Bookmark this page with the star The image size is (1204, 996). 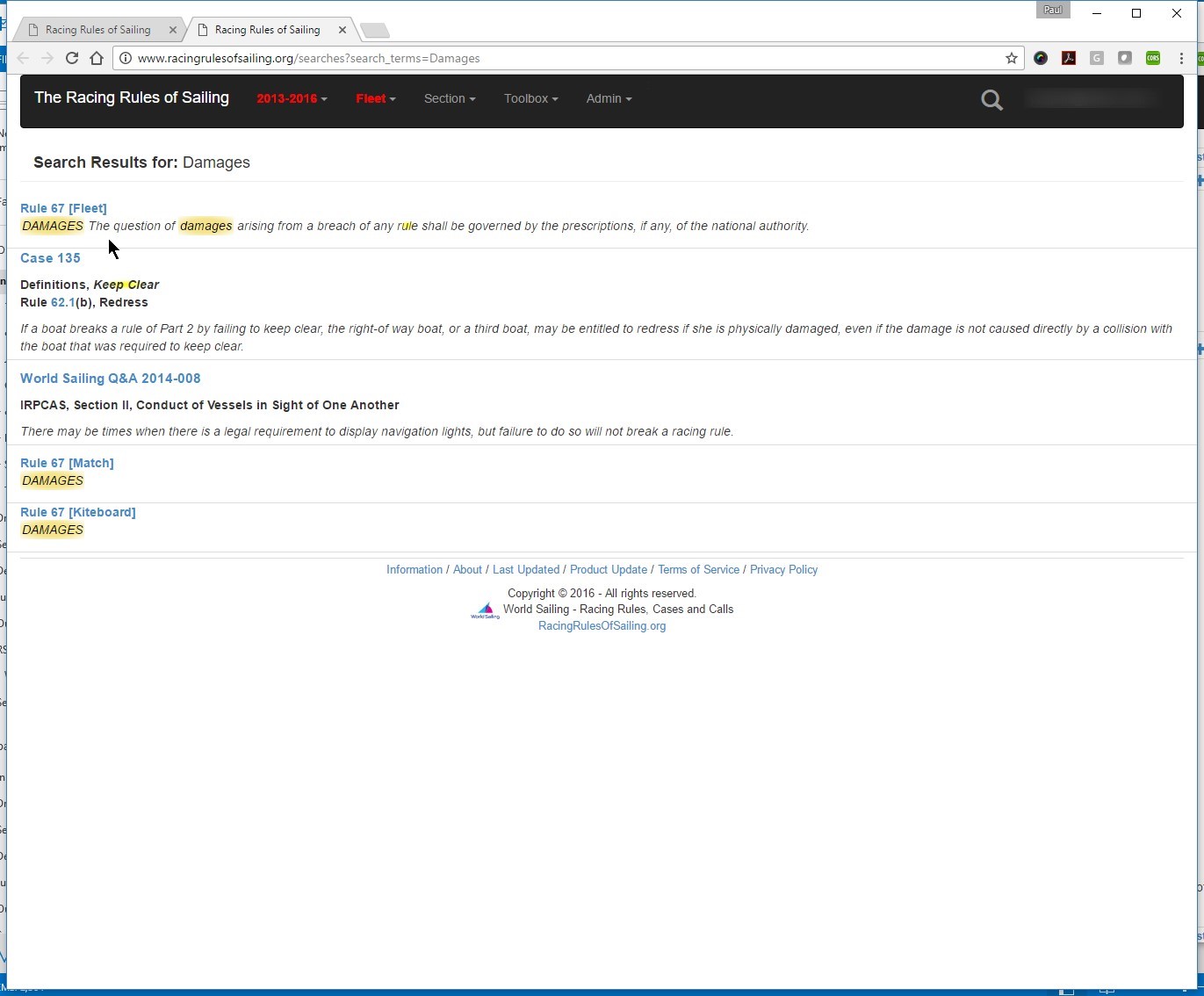(x=1012, y=58)
